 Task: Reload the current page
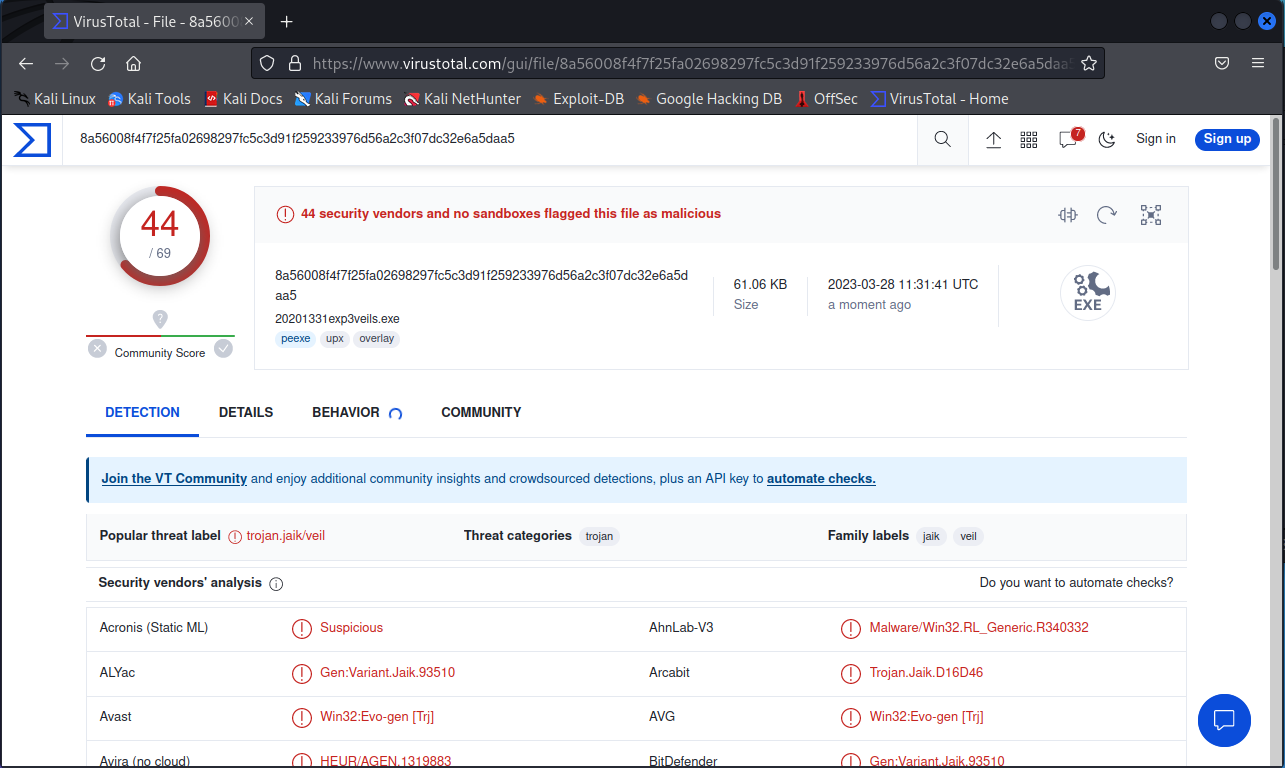[98, 63]
